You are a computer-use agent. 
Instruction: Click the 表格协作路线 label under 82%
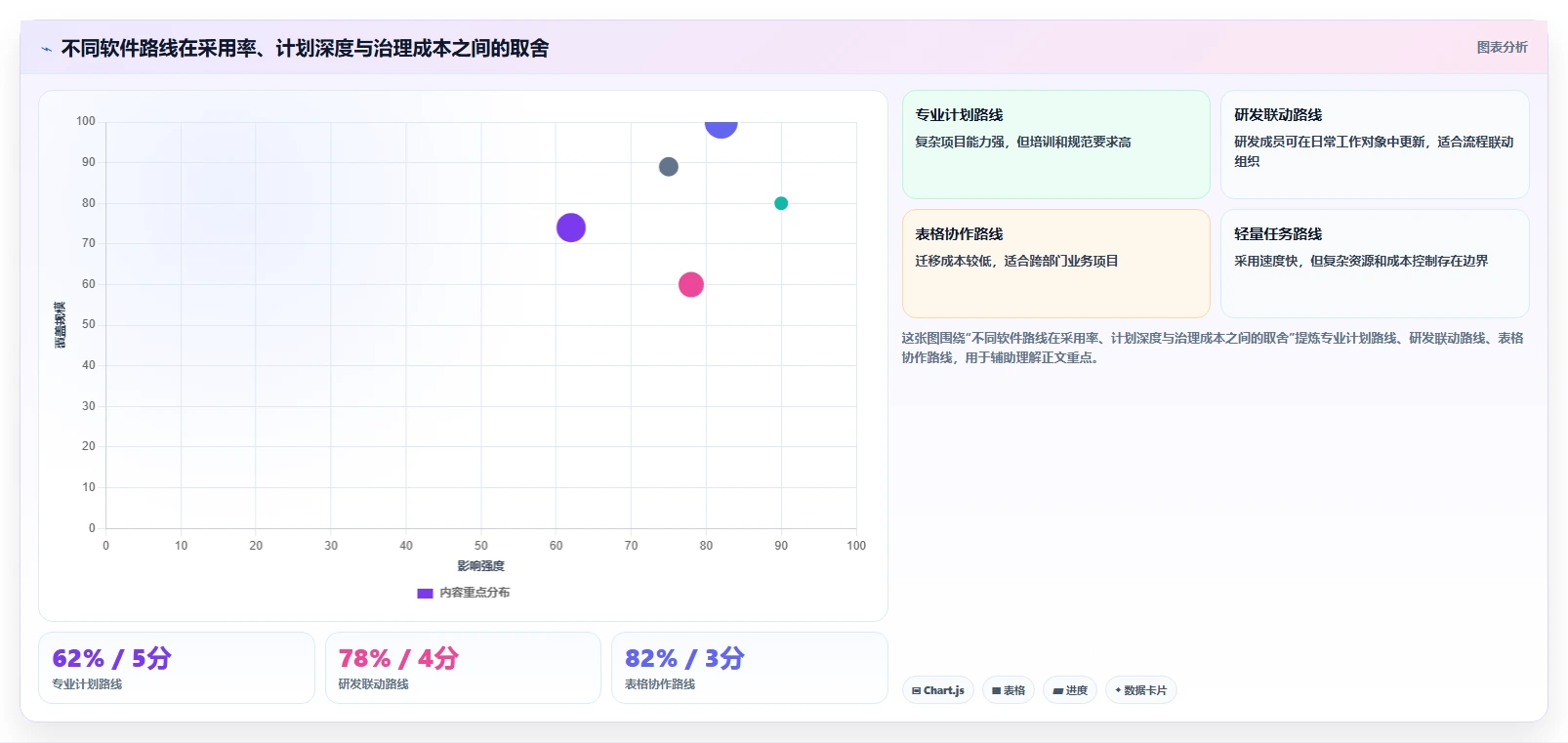660,684
